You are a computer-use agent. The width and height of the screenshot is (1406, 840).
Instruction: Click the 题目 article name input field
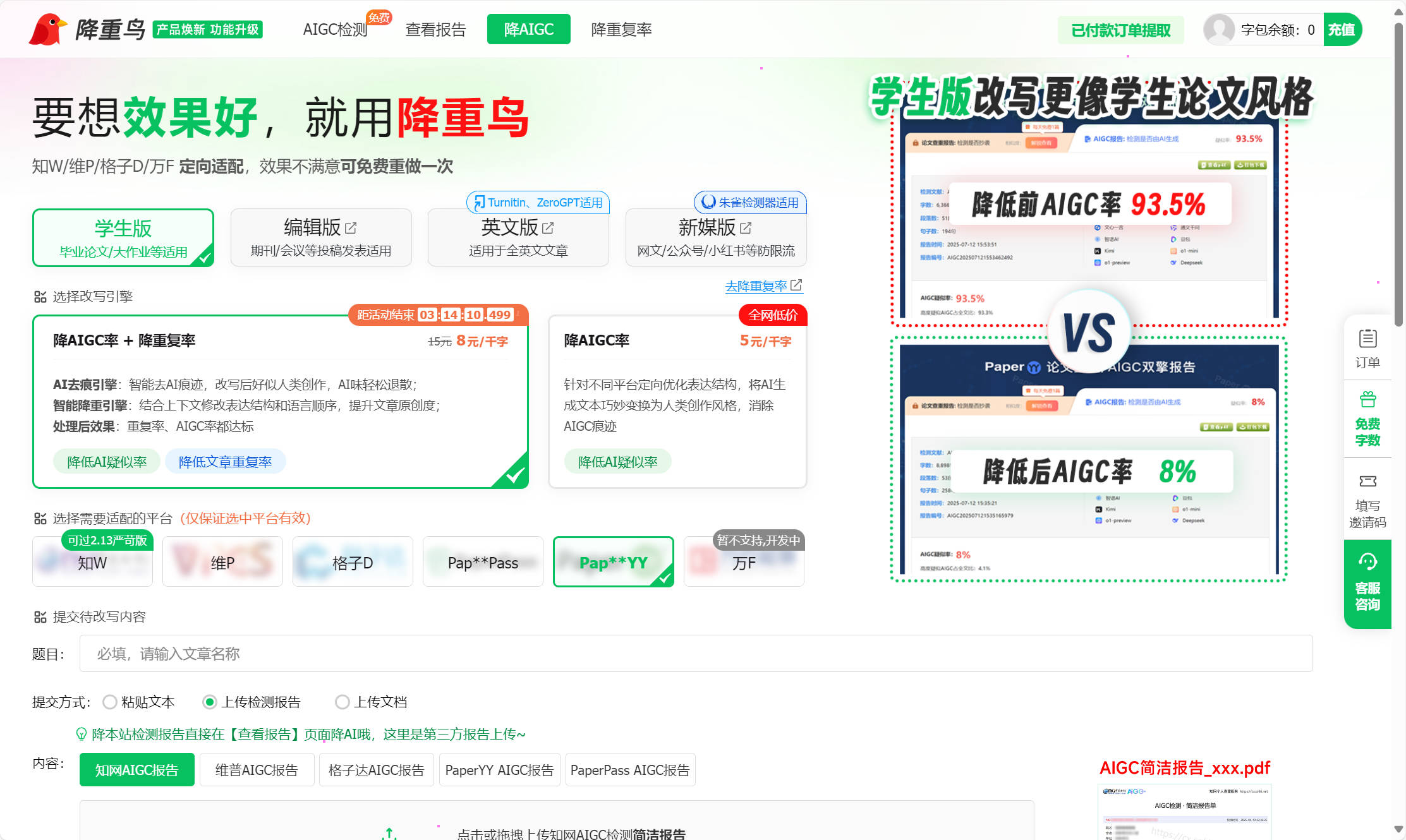pos(695,654)
